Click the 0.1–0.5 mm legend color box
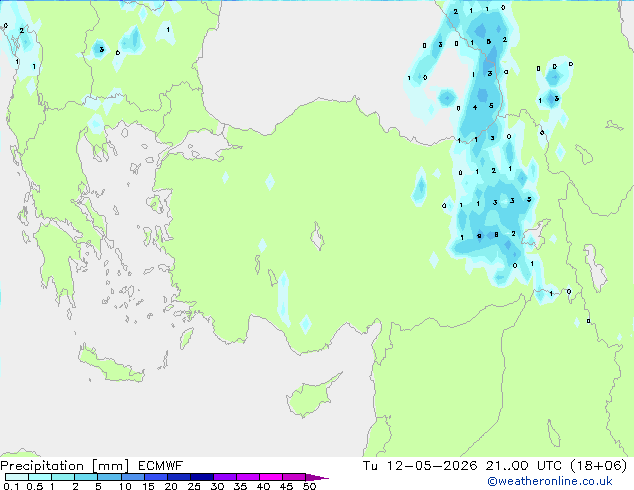The image size is (634, 490). tap(17, 477)
